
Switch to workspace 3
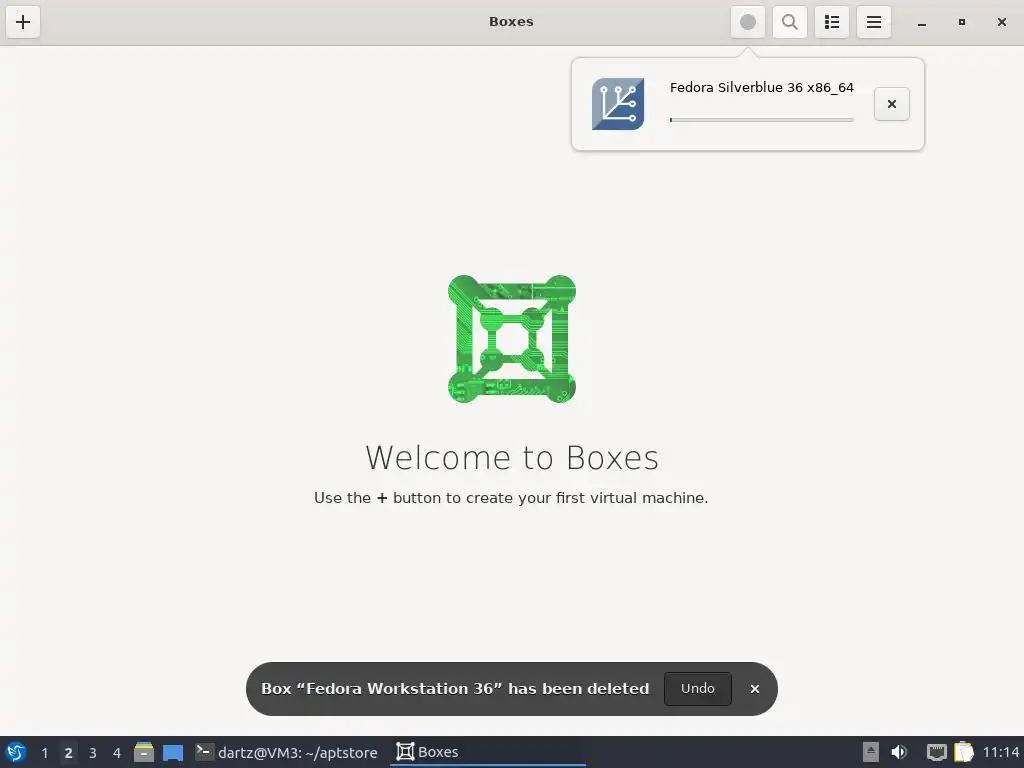93,753
